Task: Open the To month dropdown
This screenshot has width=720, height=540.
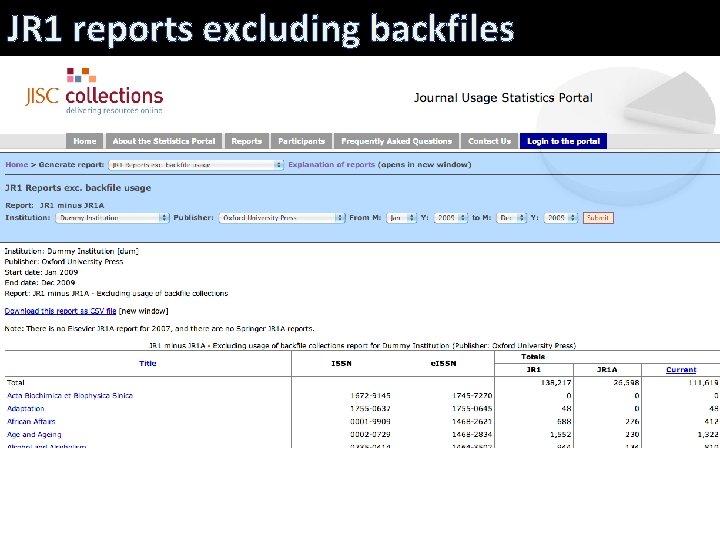Action: point(511,218)
